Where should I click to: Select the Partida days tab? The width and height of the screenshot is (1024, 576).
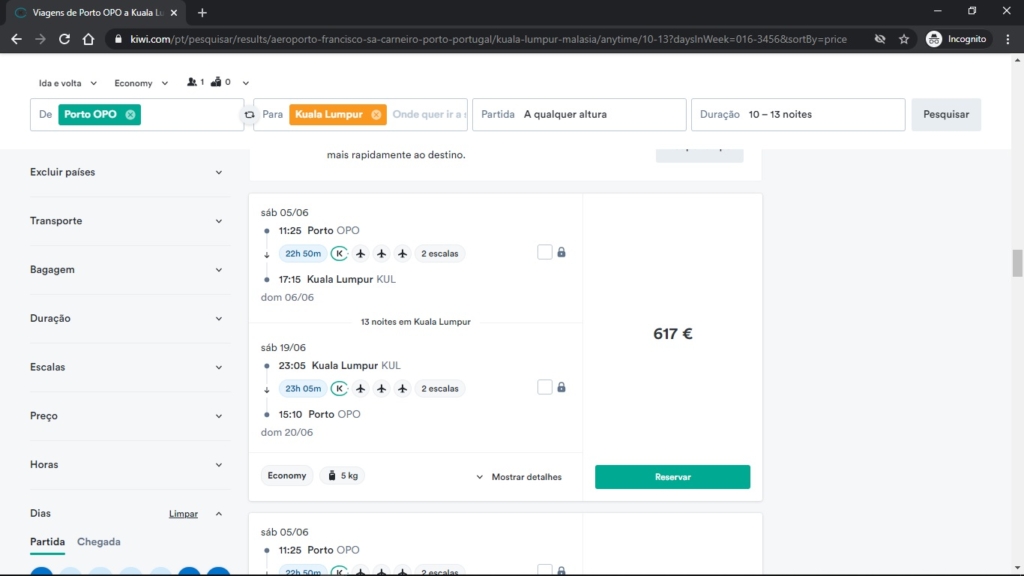pyautogui.click(x=47, y=541)
